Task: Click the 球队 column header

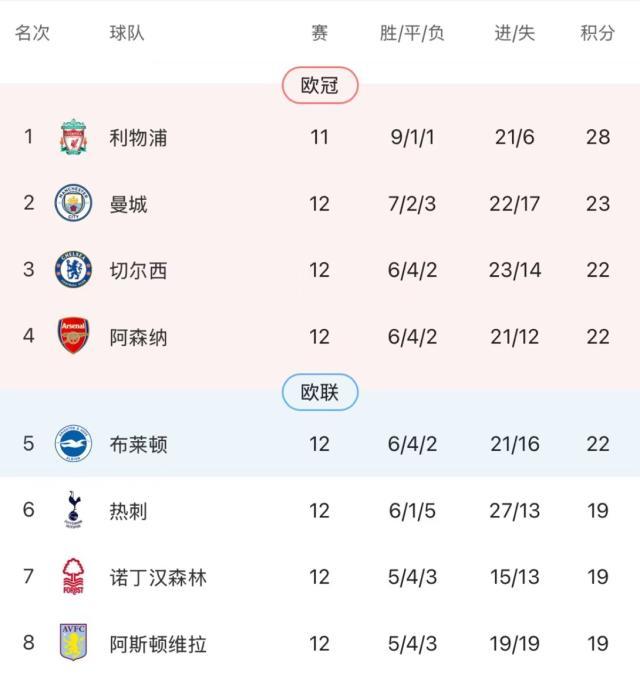Action: pyautogui.click(x=127, y=33)
